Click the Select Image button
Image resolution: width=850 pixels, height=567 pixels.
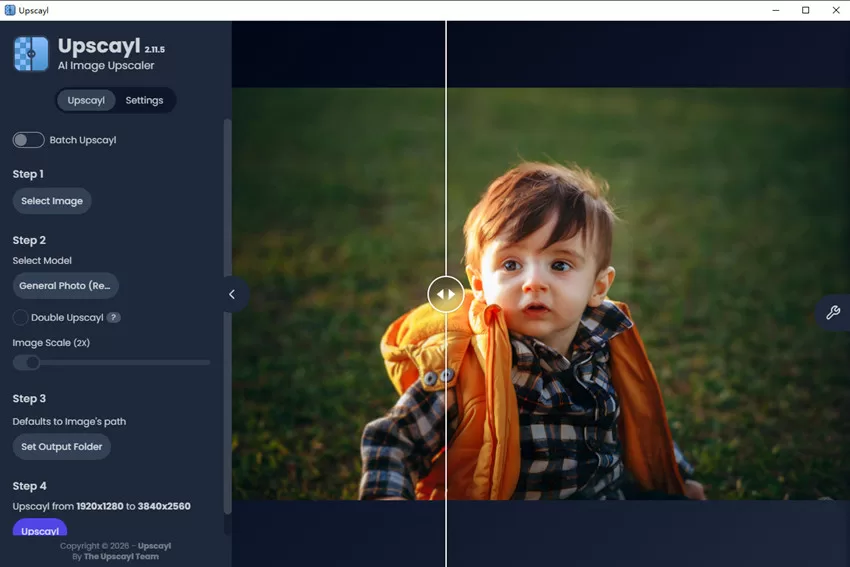tap(52, 201)
